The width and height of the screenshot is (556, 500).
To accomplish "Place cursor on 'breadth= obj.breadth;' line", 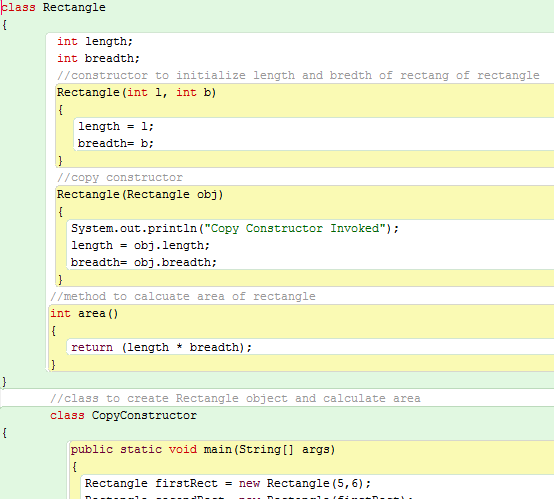I will pos(144,263).
